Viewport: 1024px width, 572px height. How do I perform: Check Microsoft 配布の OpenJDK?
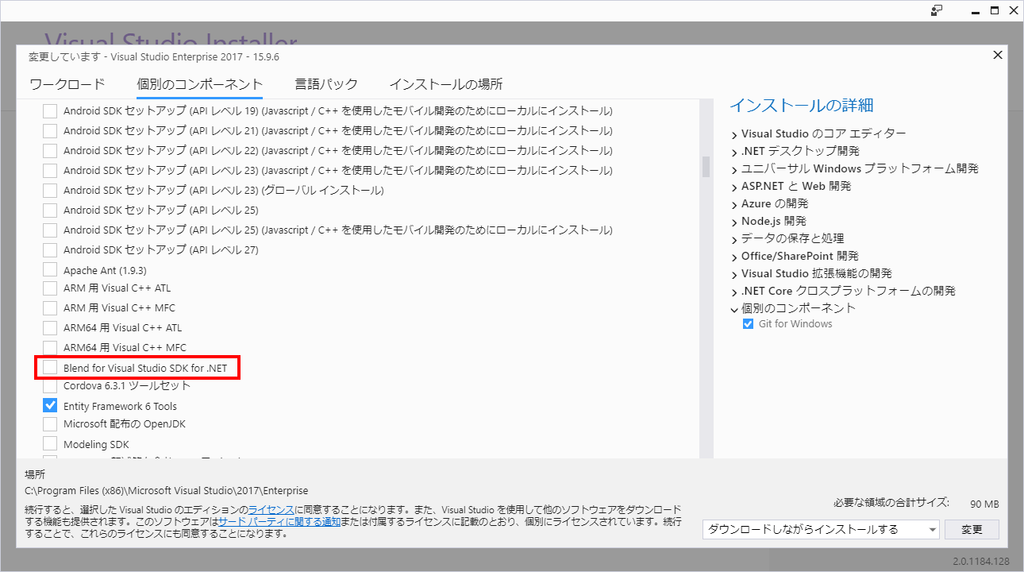point(50,423)
